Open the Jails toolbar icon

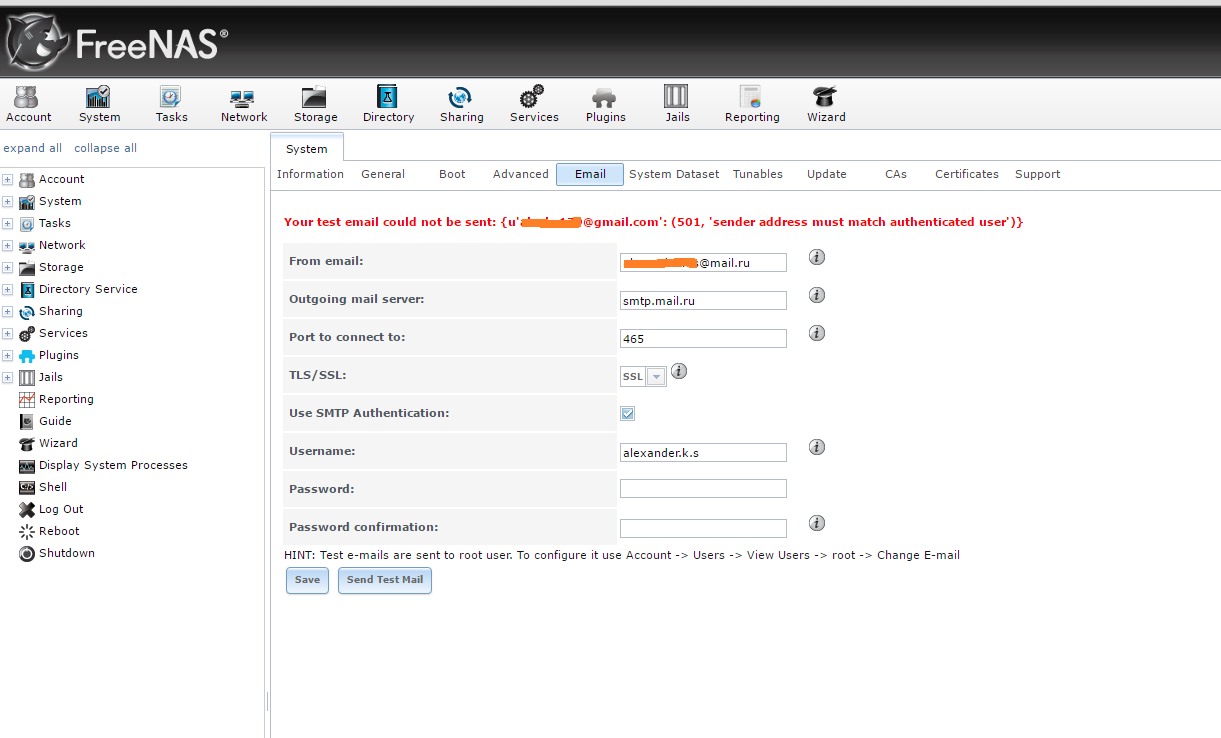tap(677, 104)
